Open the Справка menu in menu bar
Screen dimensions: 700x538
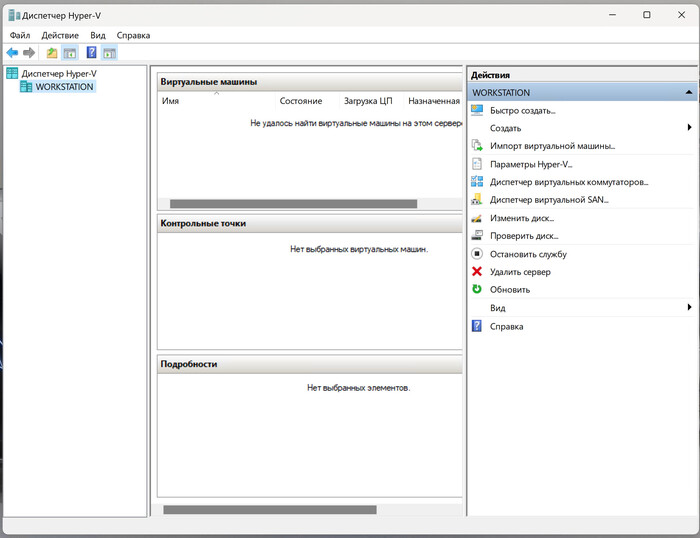(x=133, y=35)
